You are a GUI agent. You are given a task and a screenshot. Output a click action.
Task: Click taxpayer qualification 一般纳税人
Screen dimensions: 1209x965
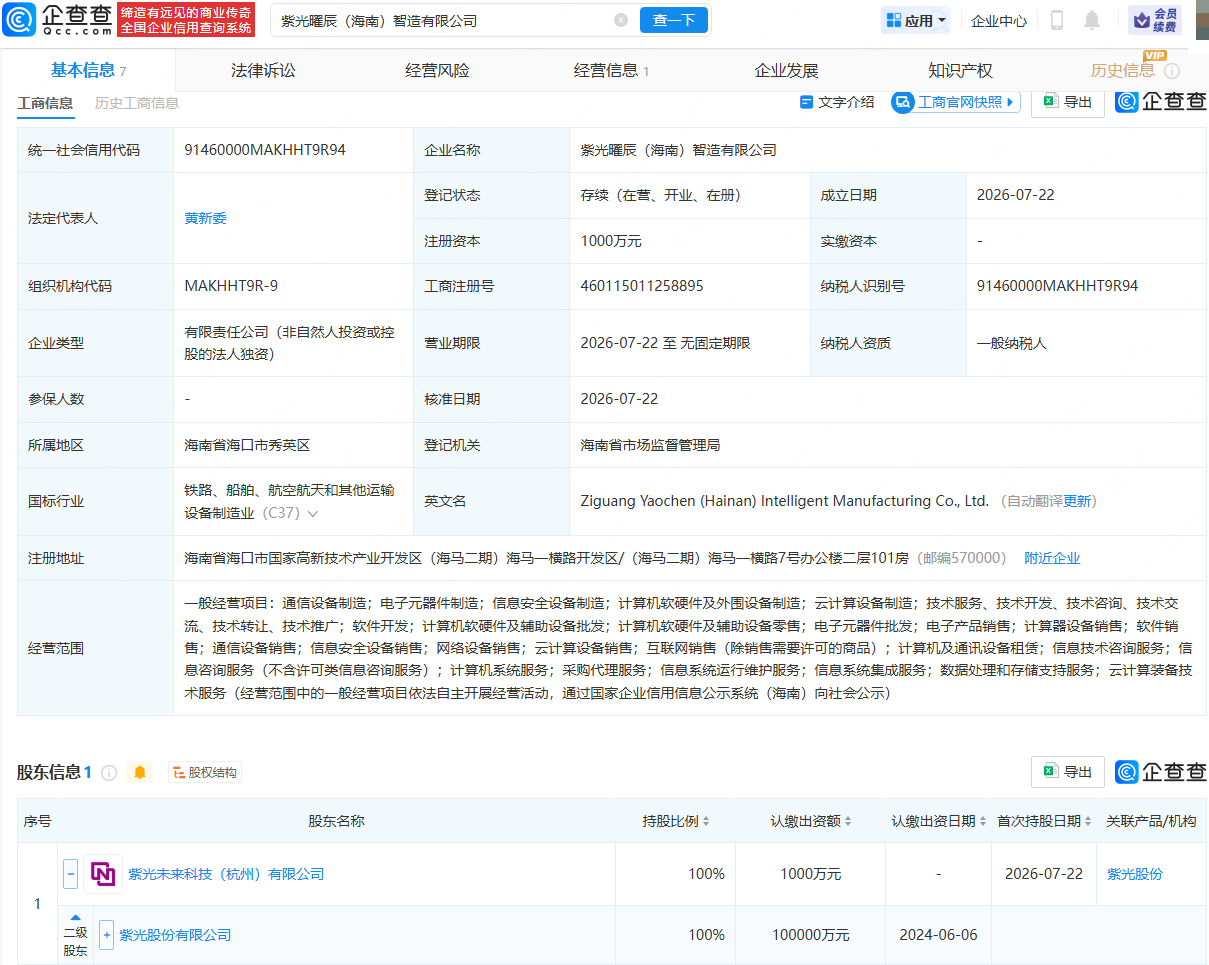point(1012,343)
